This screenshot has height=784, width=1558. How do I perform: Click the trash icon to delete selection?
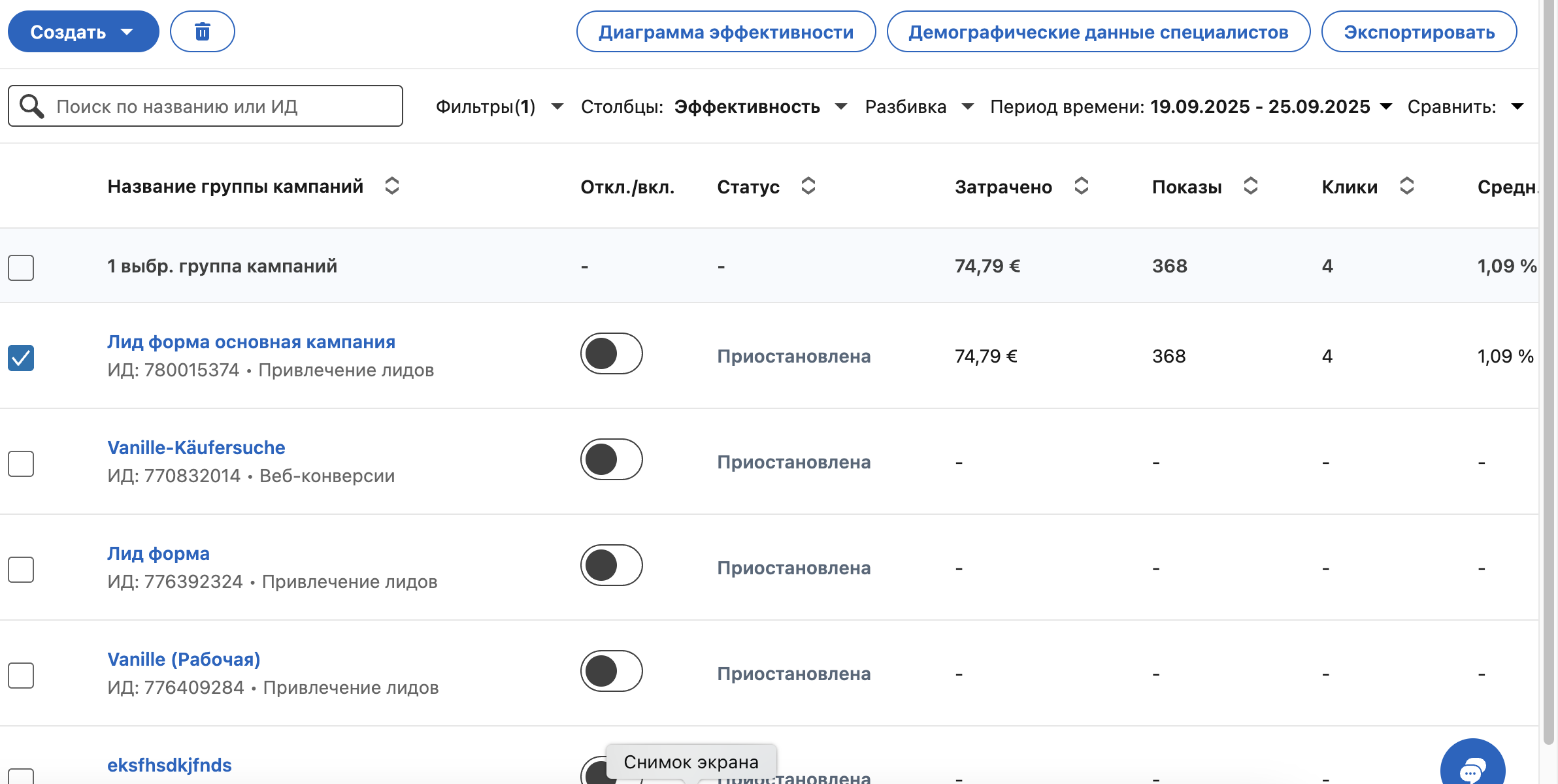click(x=203, y=31)
